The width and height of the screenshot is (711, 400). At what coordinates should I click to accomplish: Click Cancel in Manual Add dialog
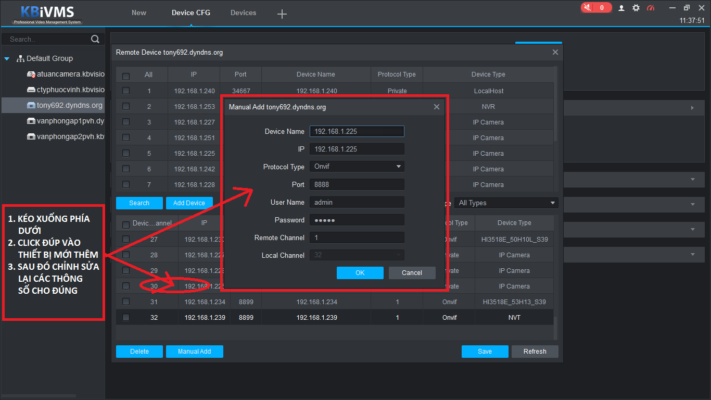pyautogui.click(x=412, y=273)
